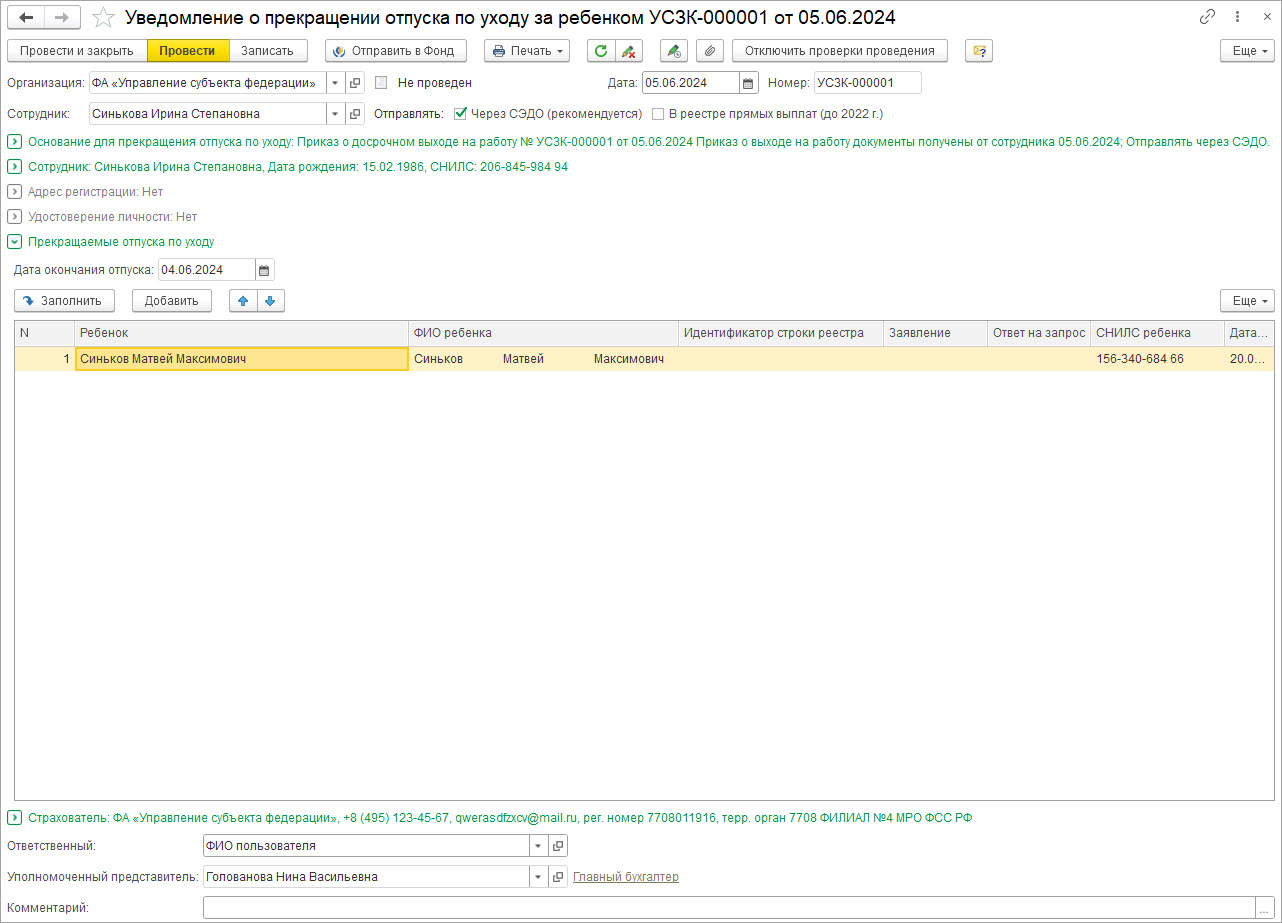Click the Ответ на запрос column header

pos(1039,333)
